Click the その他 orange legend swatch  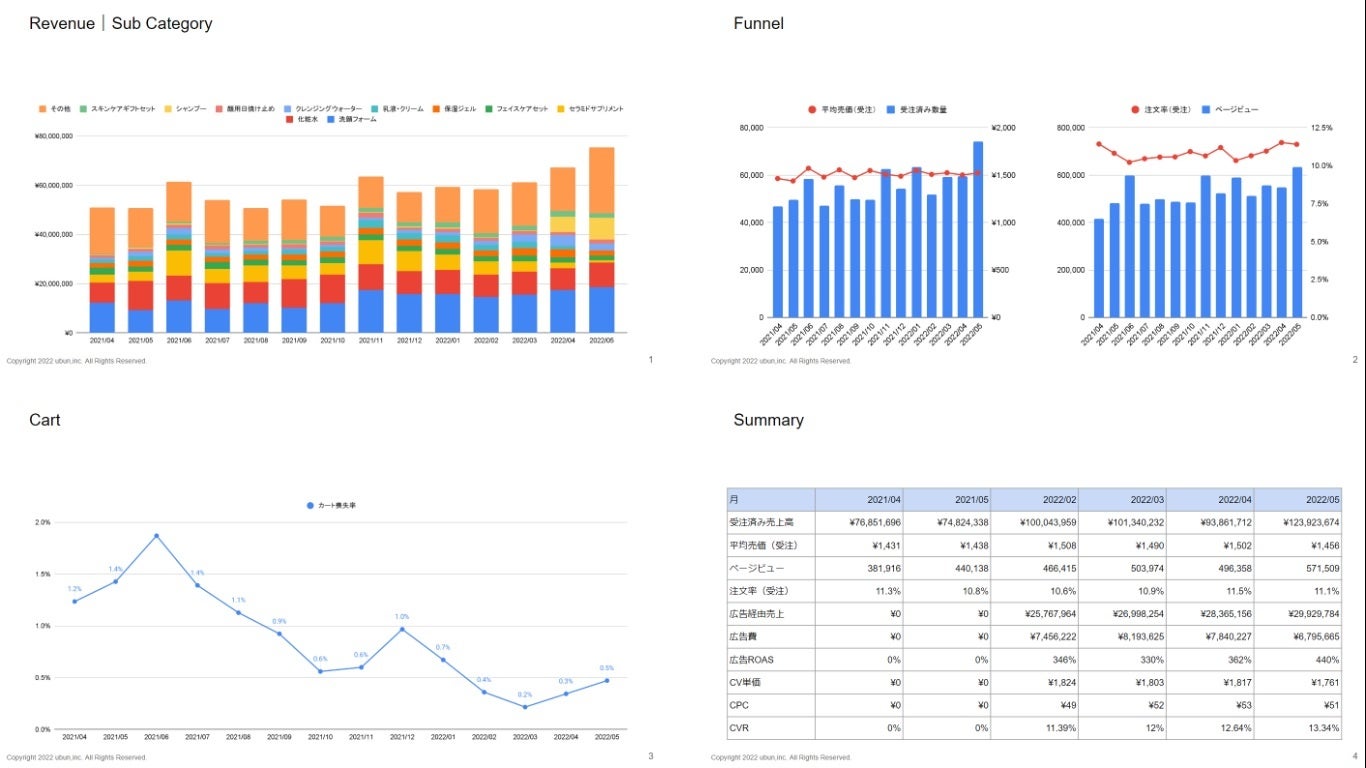42,108
